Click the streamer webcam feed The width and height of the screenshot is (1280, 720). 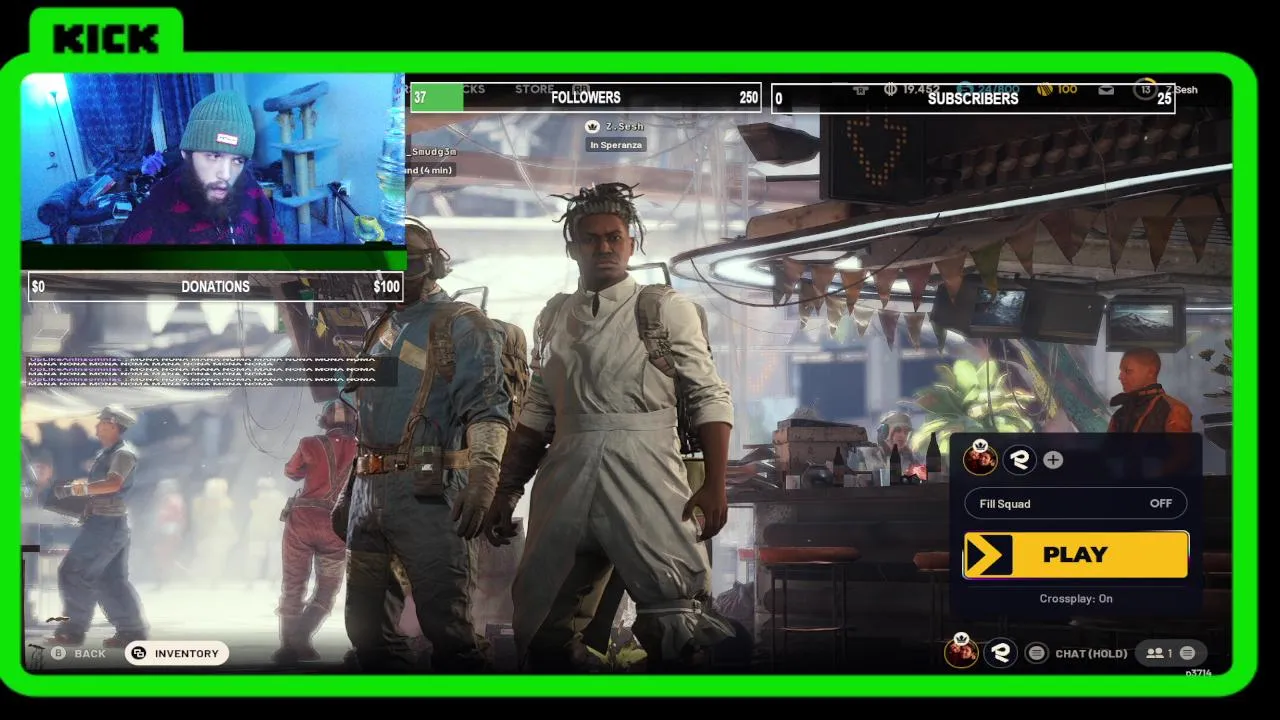pyautogui.click(x=213, y=158)
